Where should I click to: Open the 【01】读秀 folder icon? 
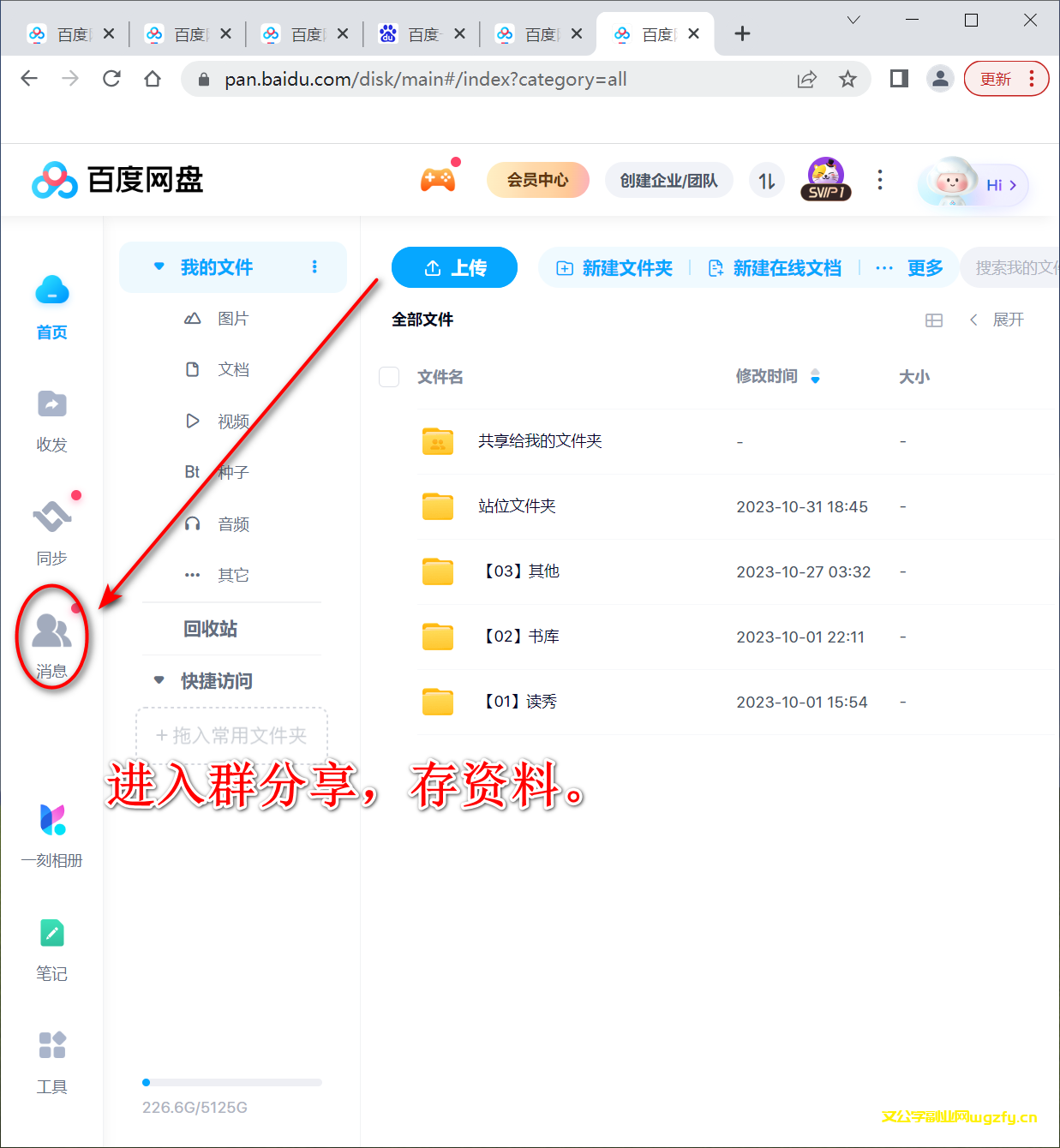438,702
